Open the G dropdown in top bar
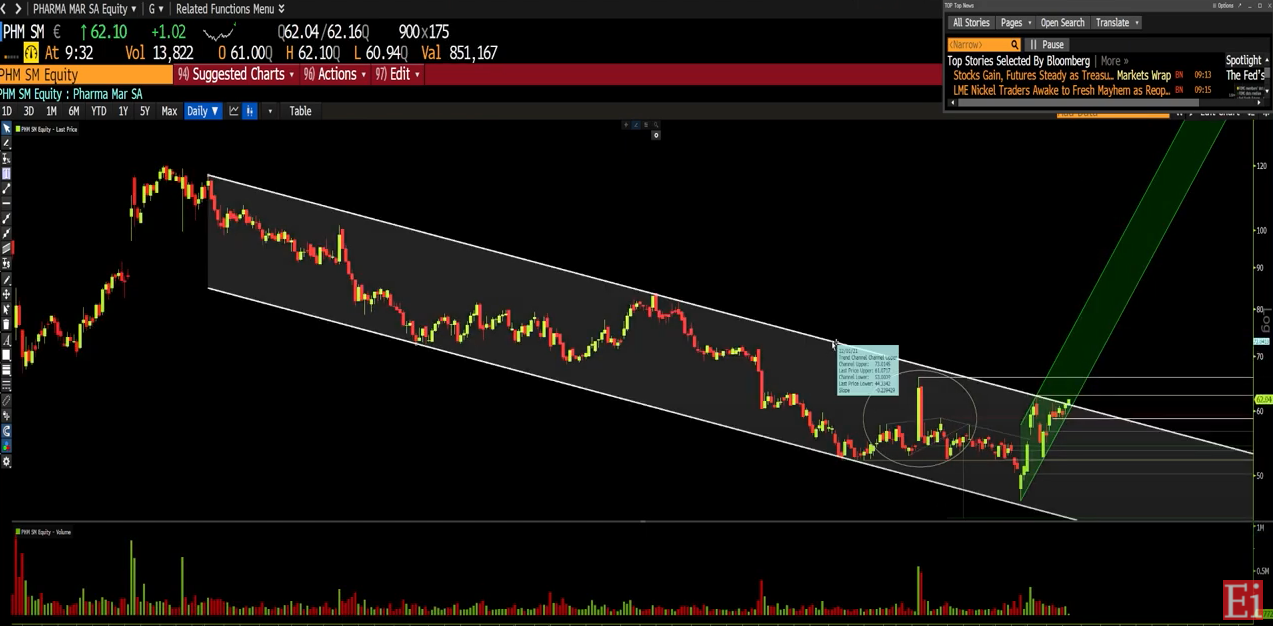 [156, 9]
